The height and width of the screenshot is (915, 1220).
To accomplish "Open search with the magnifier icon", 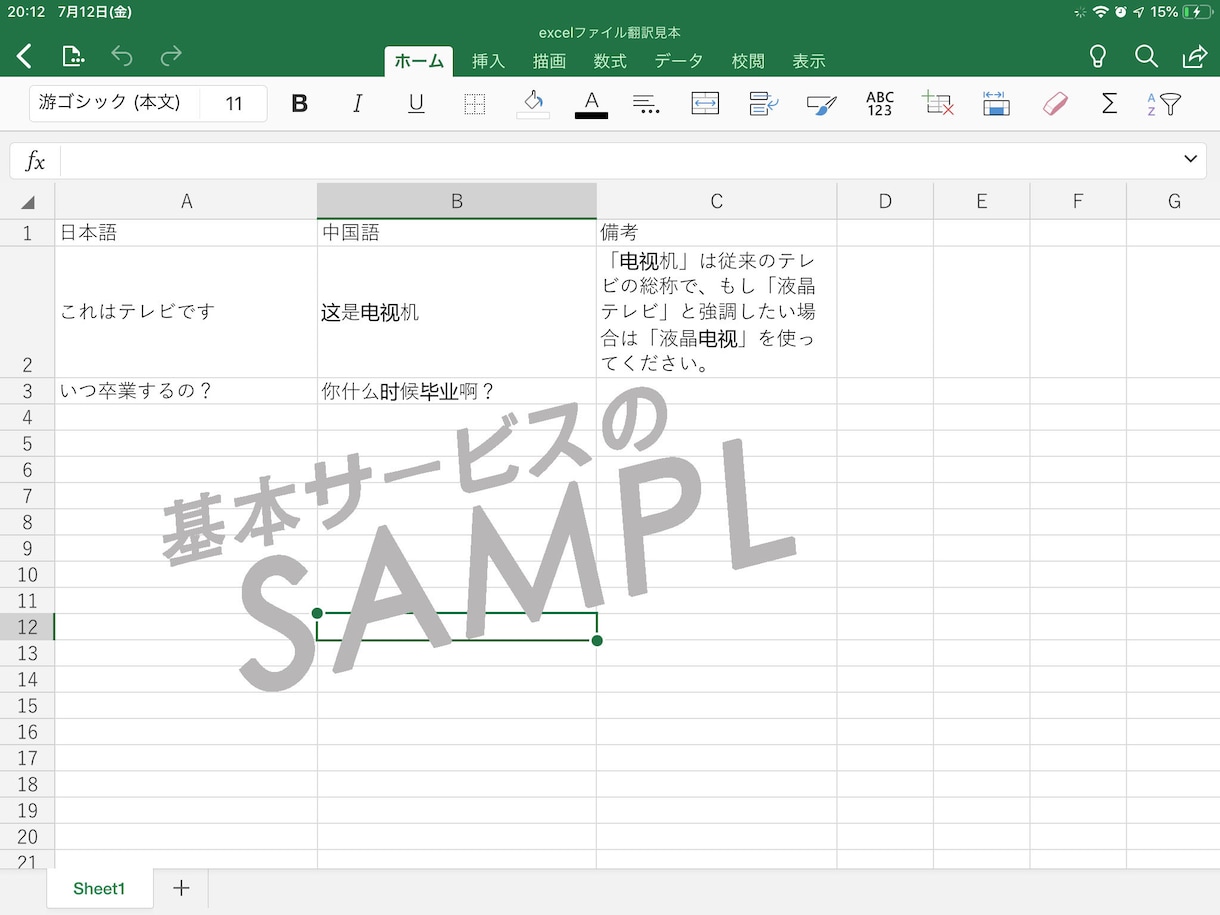I will tap(1146, 56).
